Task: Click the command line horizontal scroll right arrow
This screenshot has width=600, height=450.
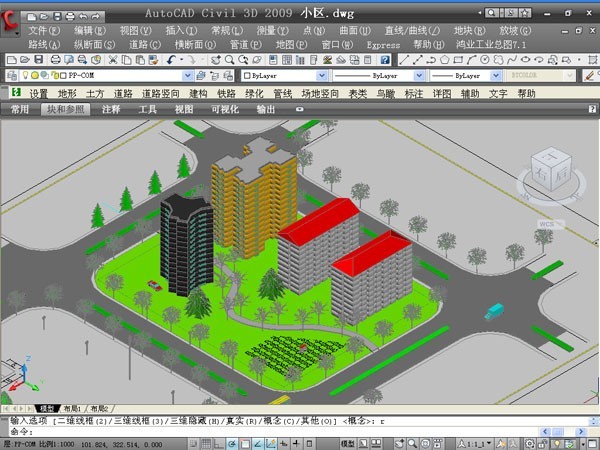Action: click(x=581, y=432)
